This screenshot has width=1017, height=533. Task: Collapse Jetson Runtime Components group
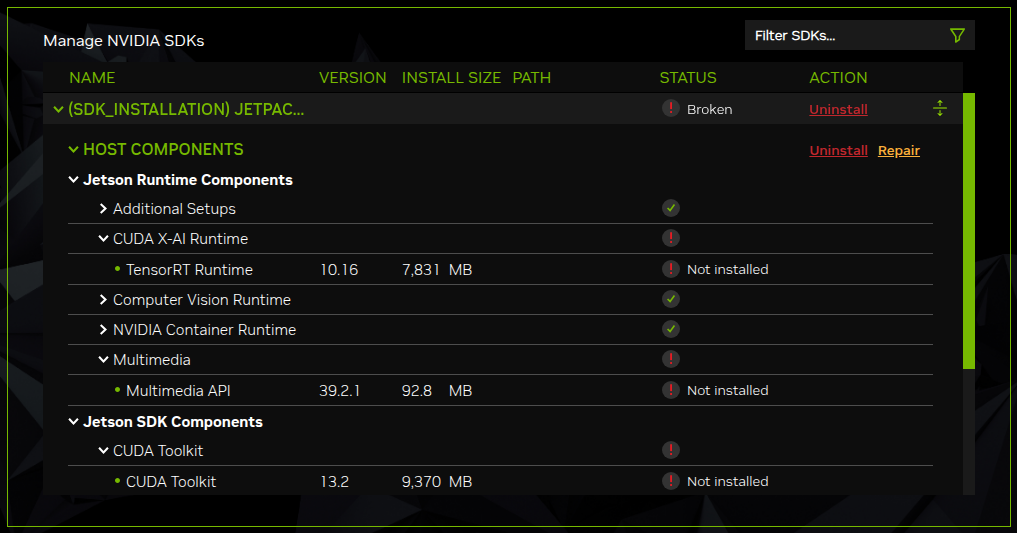[x=73, y=180]
